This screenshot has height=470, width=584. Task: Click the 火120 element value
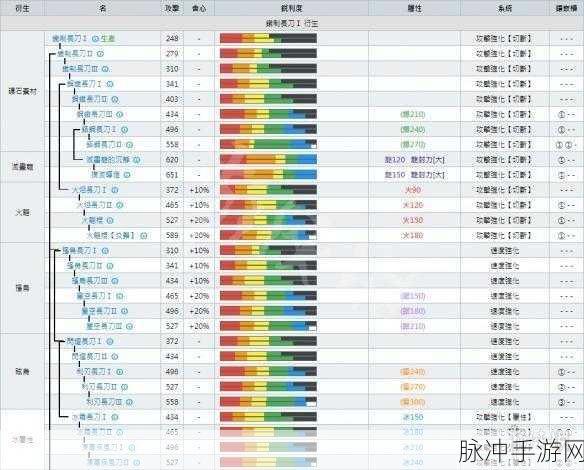click(x=413, y=205)
